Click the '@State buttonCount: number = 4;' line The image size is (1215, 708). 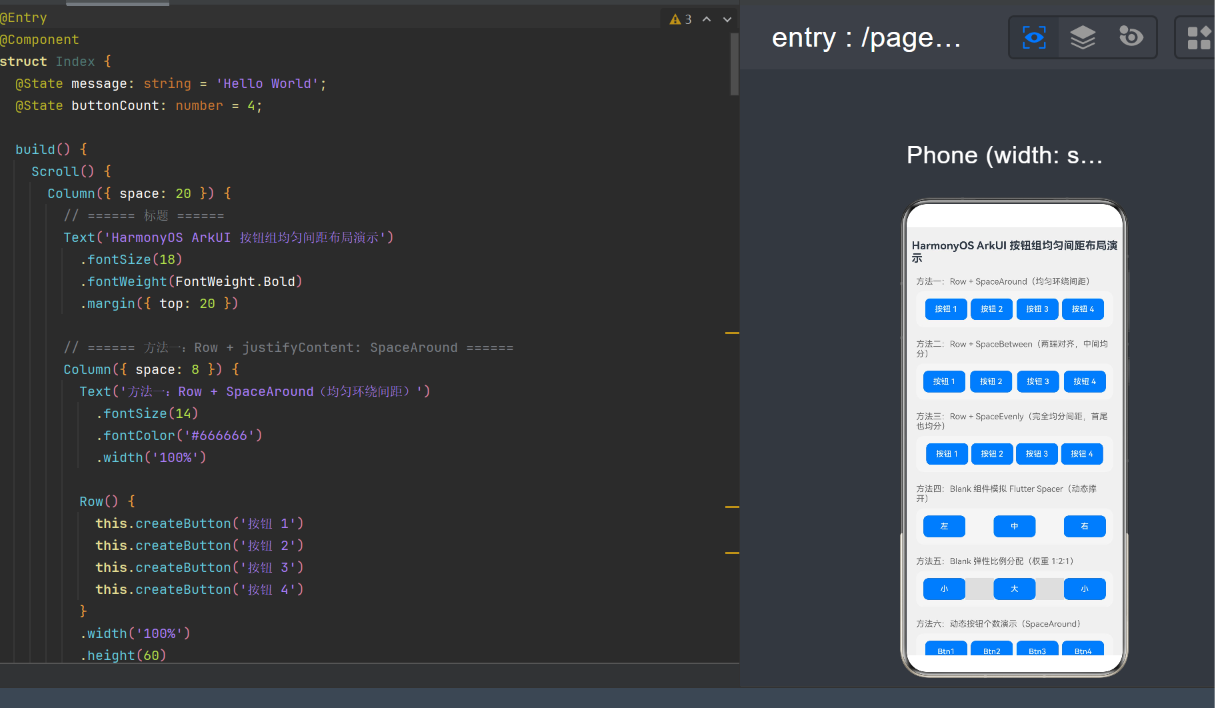tap(139, 105)
